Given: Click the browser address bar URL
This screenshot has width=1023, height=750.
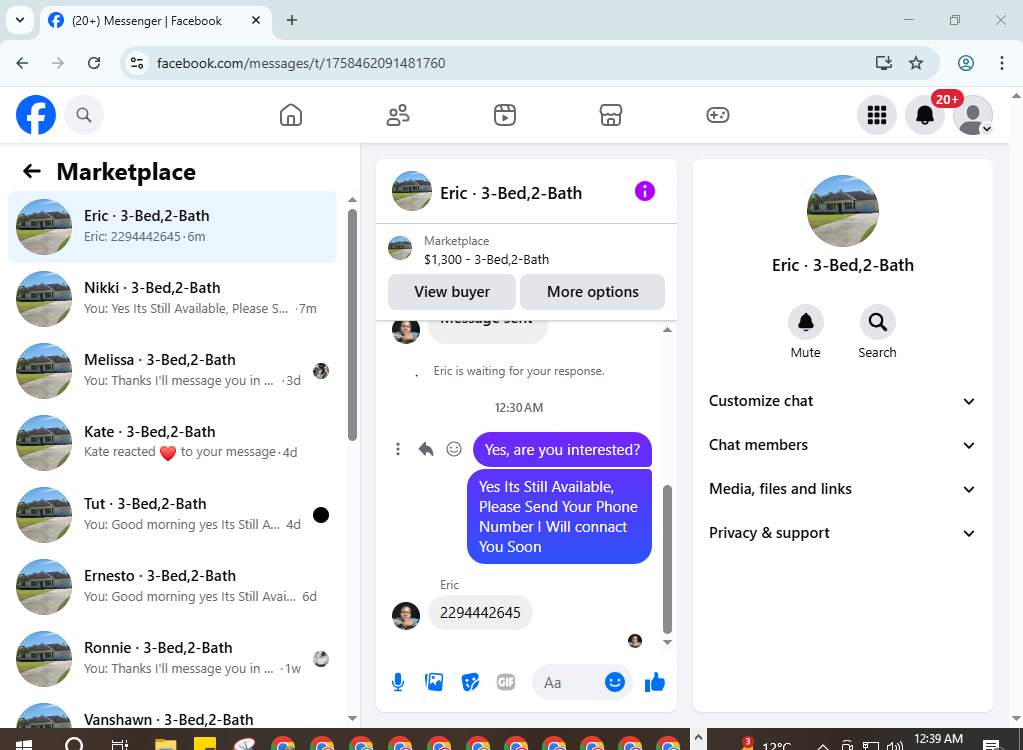Looking at the screenshot, I should (301, 63).
